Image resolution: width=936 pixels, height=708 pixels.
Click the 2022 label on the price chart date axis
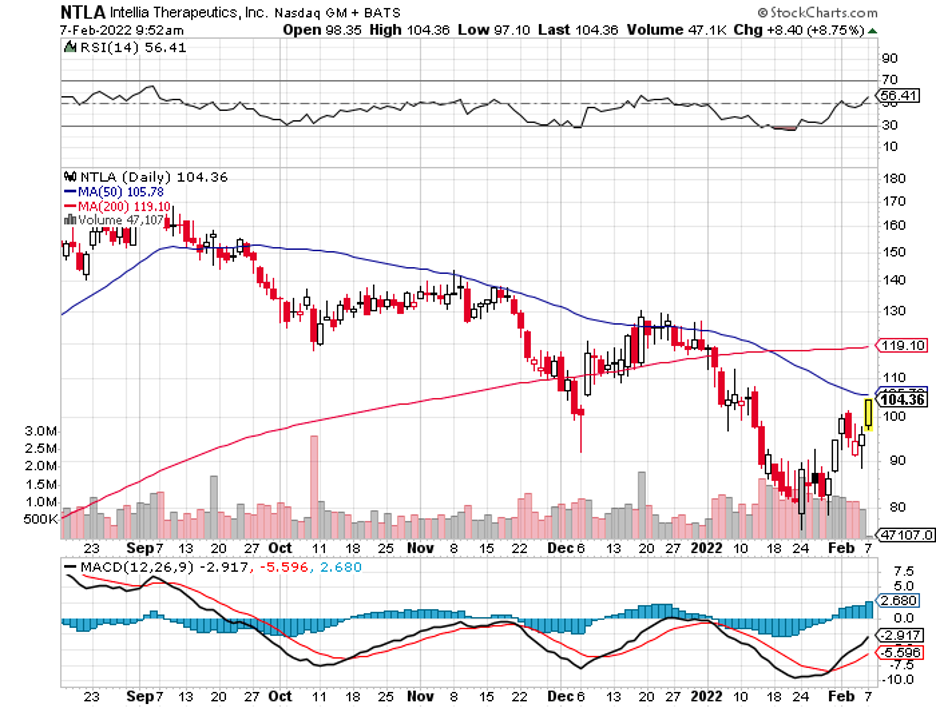[x=706, y=548]
